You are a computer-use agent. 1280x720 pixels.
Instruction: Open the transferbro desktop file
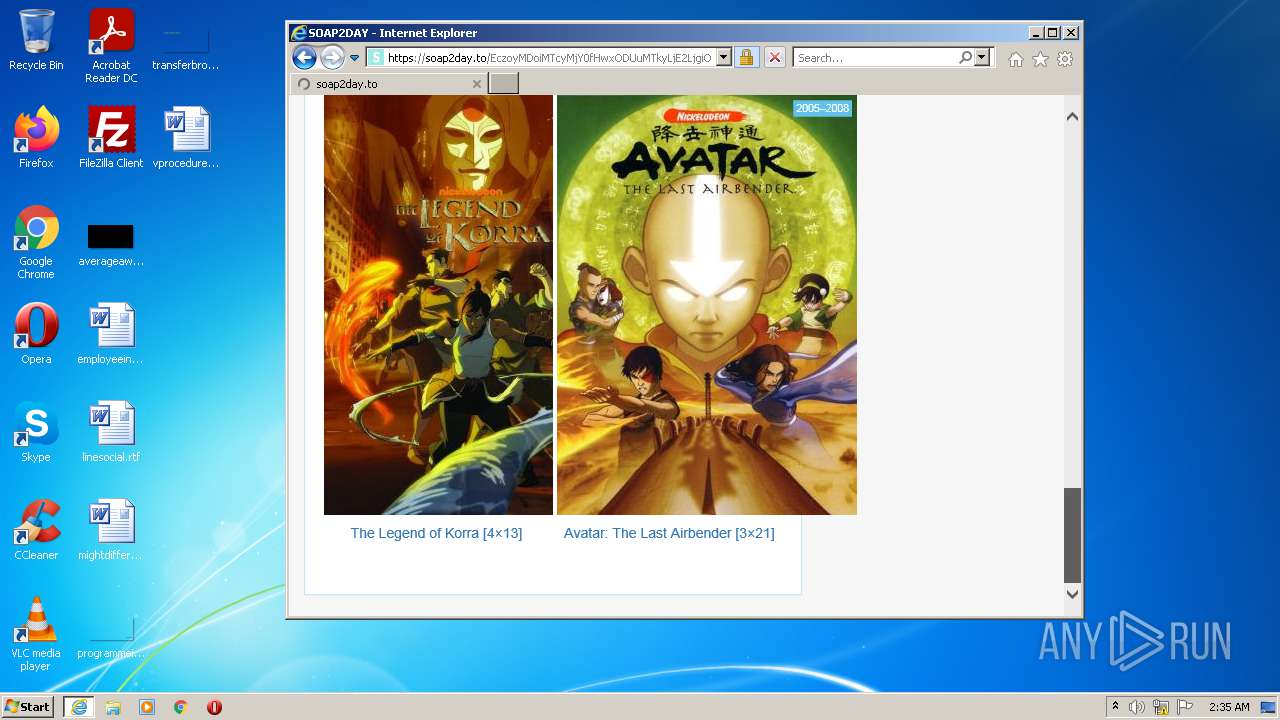point(186,46)
